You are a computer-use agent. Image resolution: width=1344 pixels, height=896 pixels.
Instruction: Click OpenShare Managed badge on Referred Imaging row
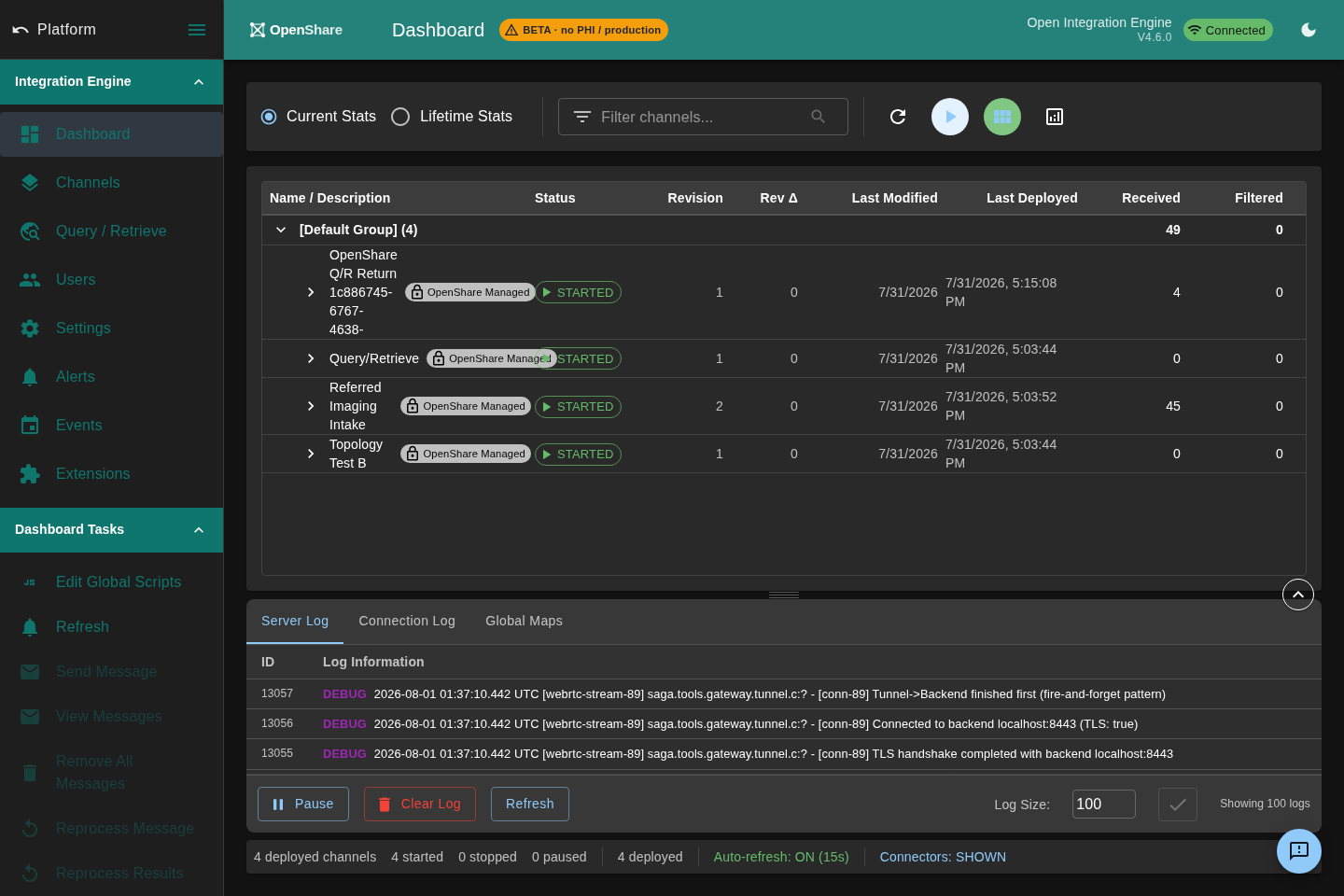(x=466, y=406)
